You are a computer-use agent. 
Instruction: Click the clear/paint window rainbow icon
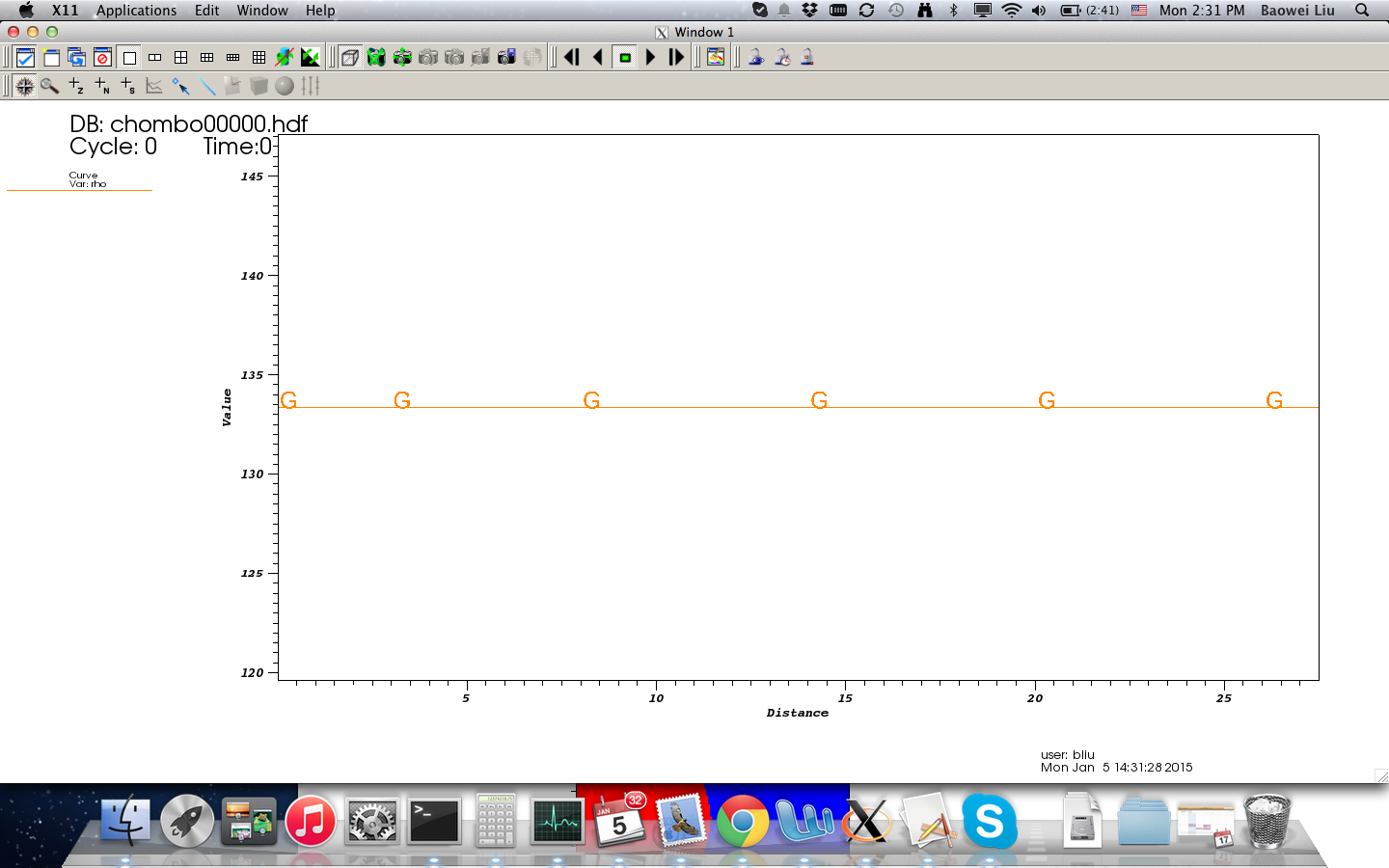[716, 58]
